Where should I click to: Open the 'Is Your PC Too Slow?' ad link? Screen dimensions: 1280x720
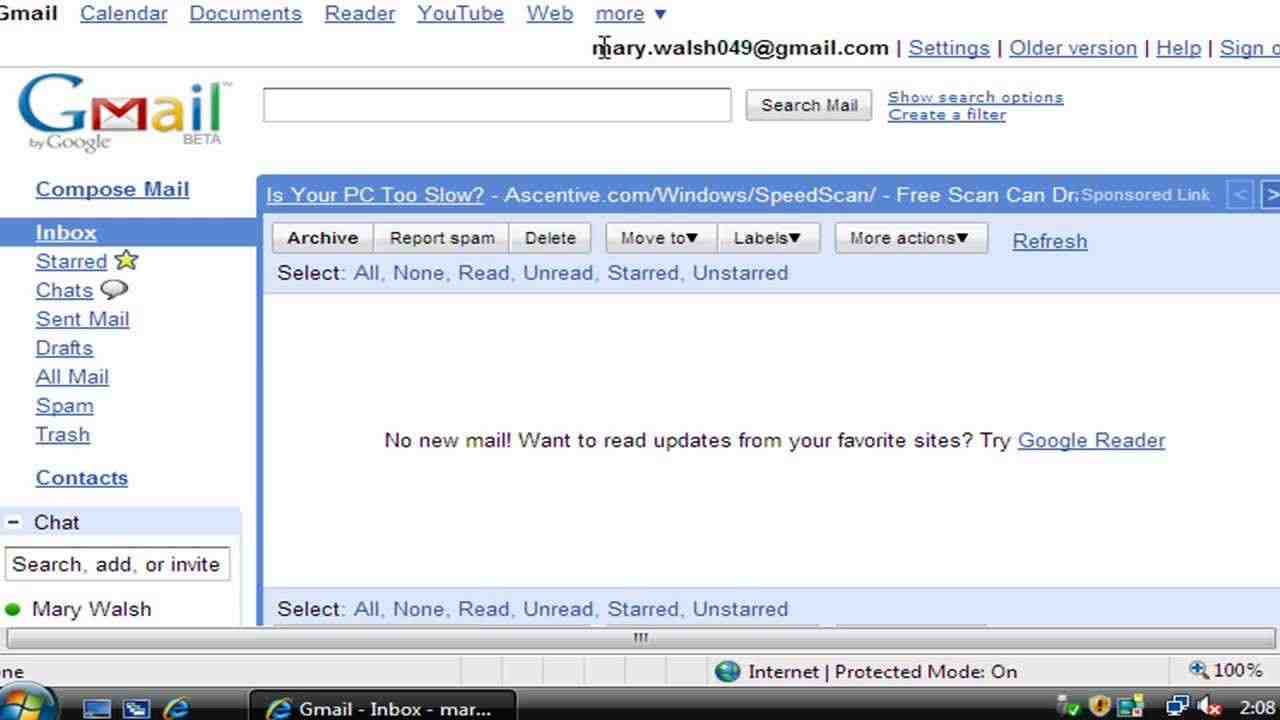tap(375, 195)
